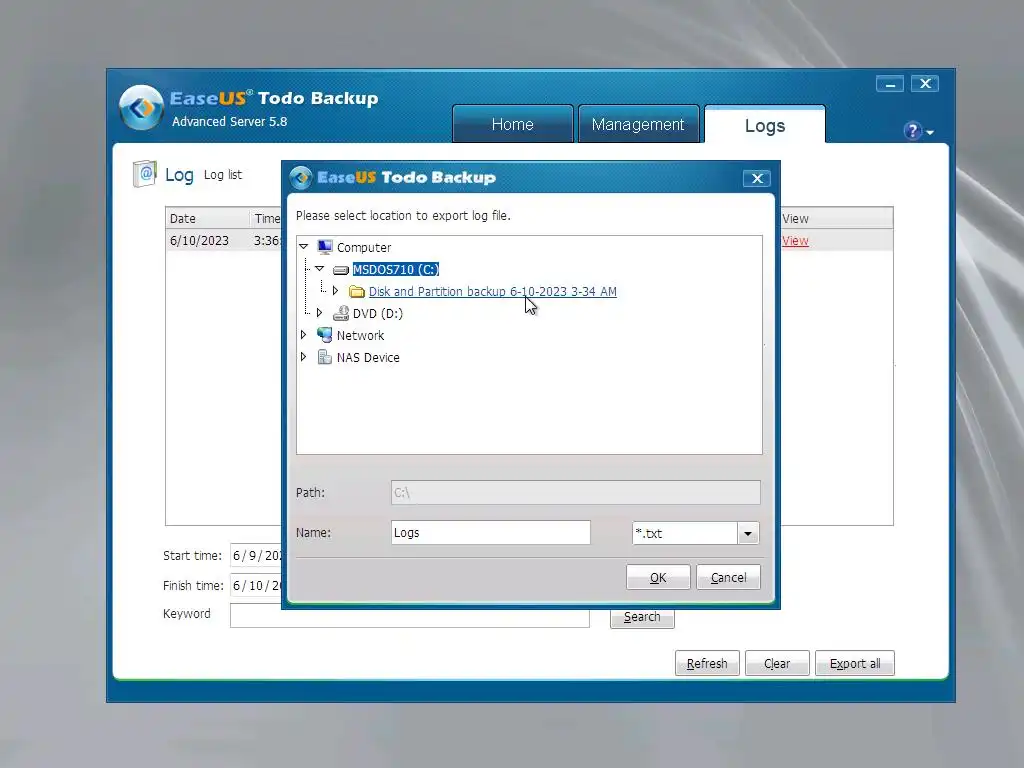Click into the Name field containing Logs
This screenshot has height=768, width=1024.
click(x=490, y=533)
